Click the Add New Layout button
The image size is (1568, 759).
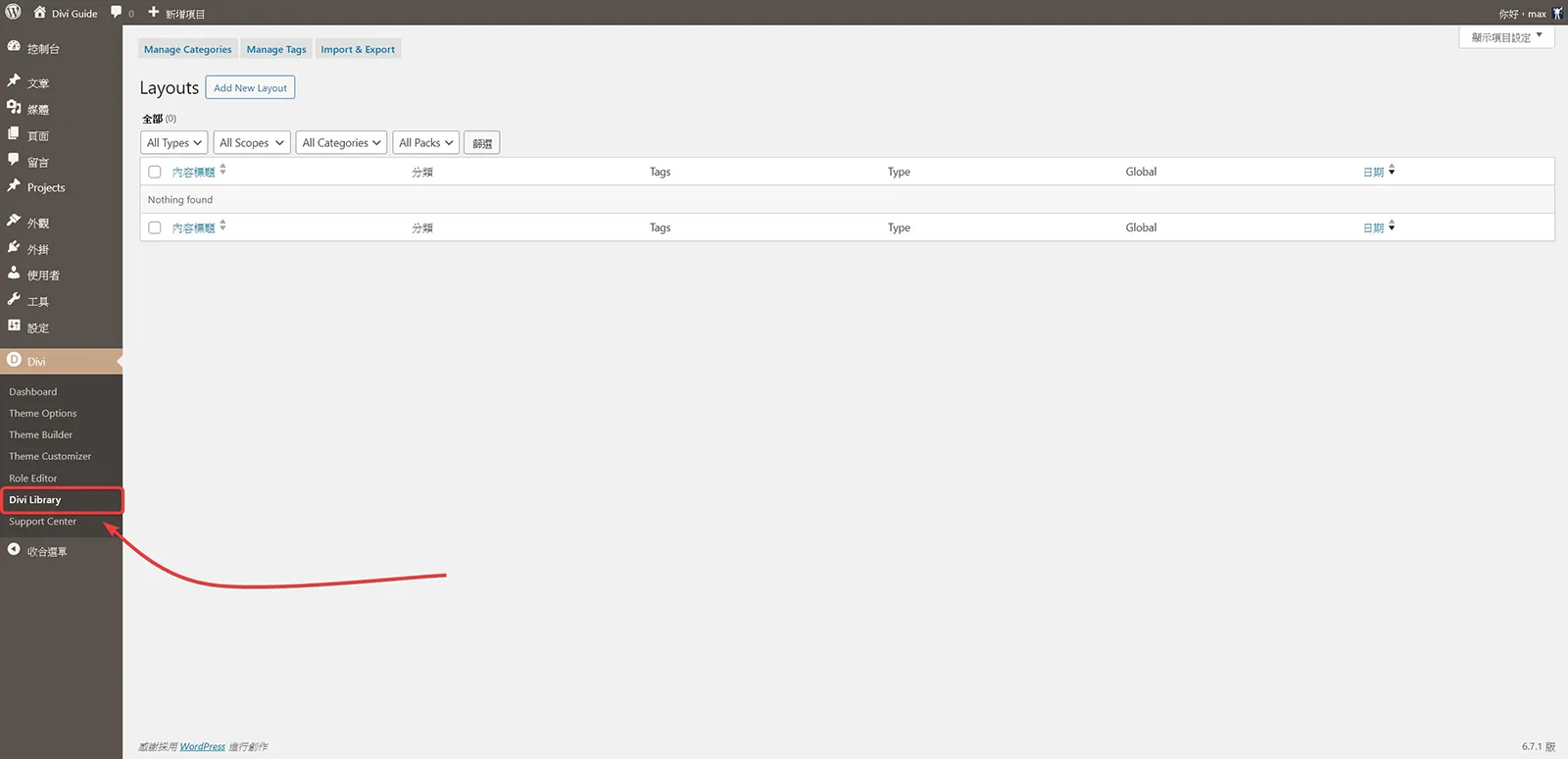250,87
